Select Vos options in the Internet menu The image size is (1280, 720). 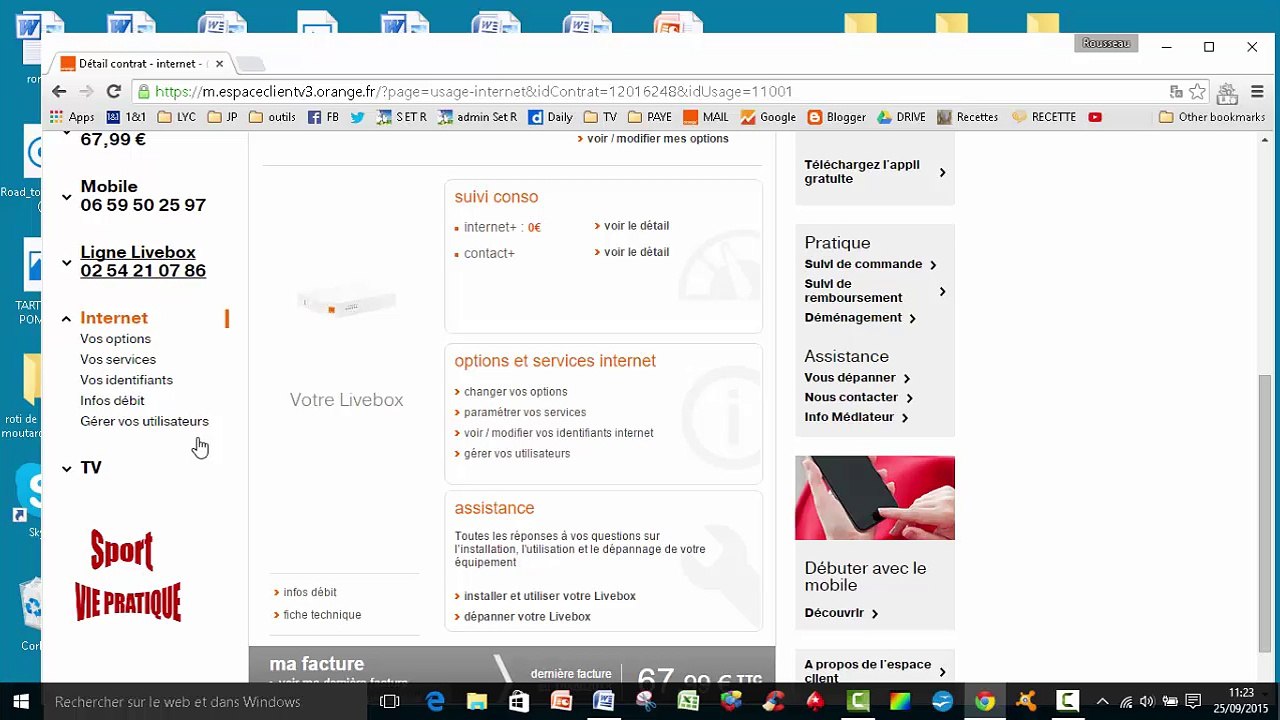point(116,339)
